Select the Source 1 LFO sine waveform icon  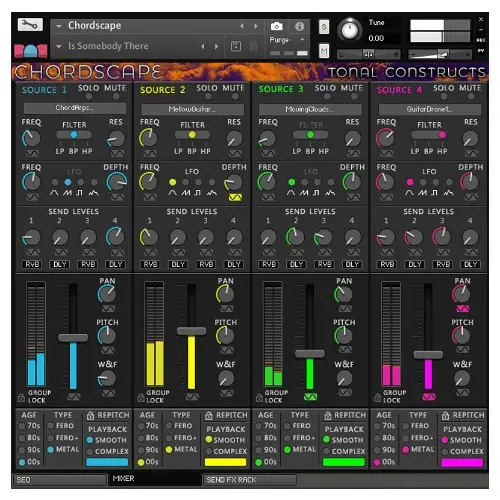pyautogui.click(x=54, y=193)
